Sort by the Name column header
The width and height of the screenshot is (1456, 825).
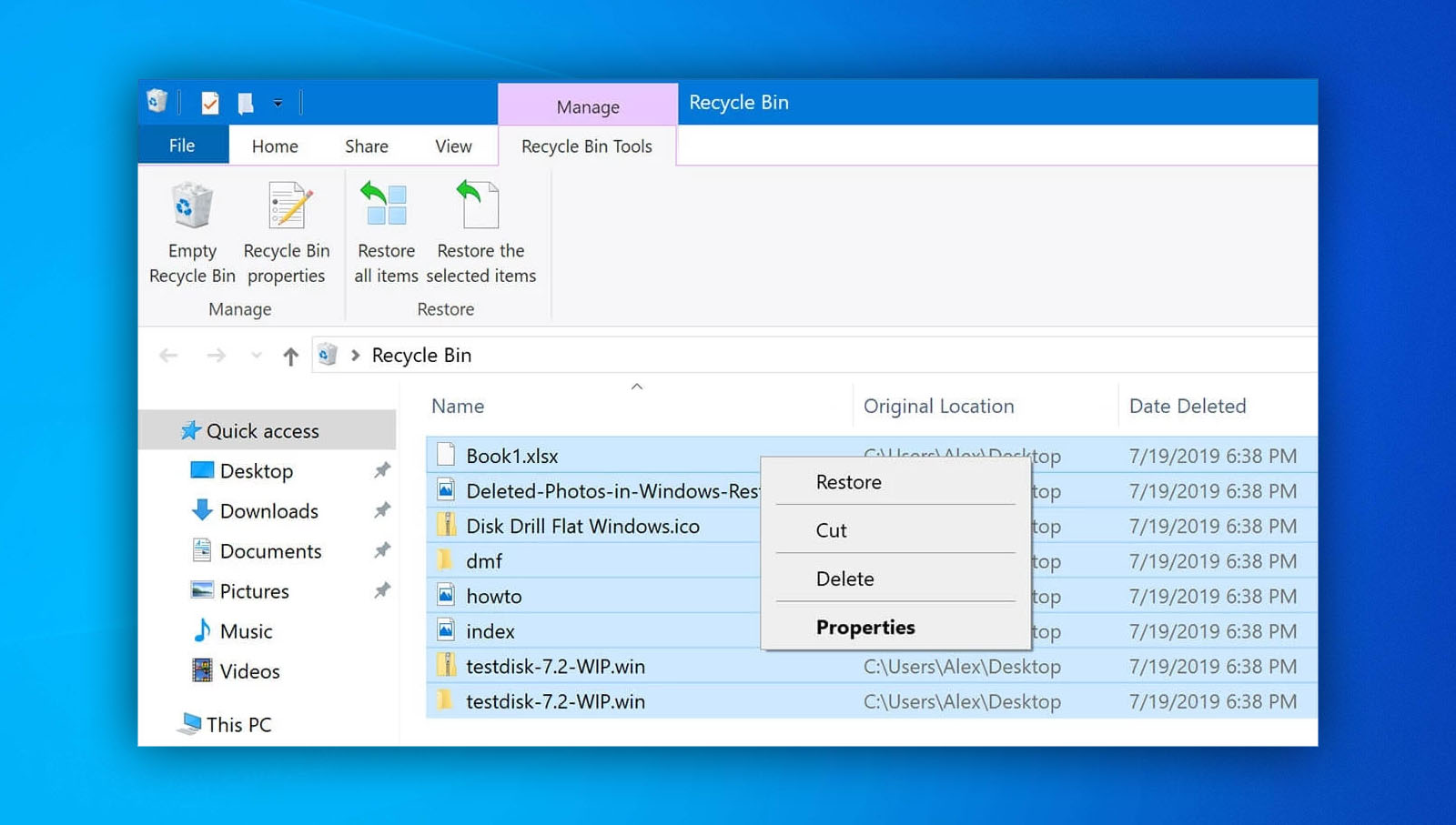click(x=458, y=407)
